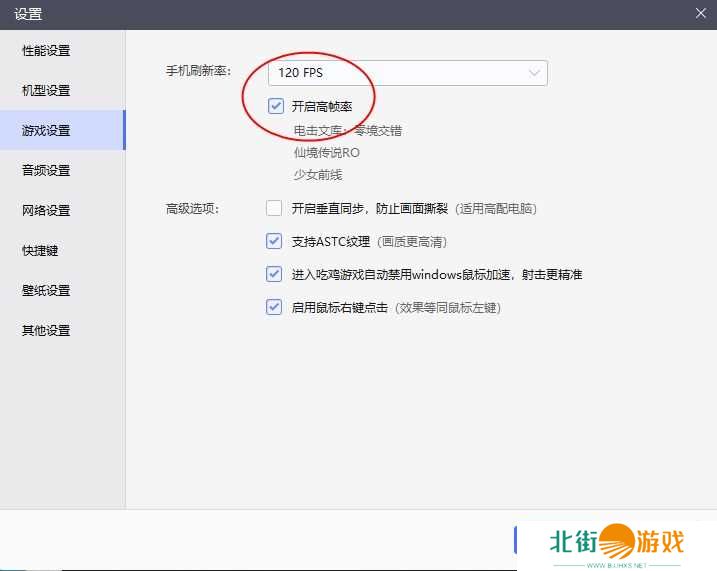717x571 pixels.
Task: Select the 游戏设置 sidebar tab
Action: pyautogui.click(x=46, y=131)
